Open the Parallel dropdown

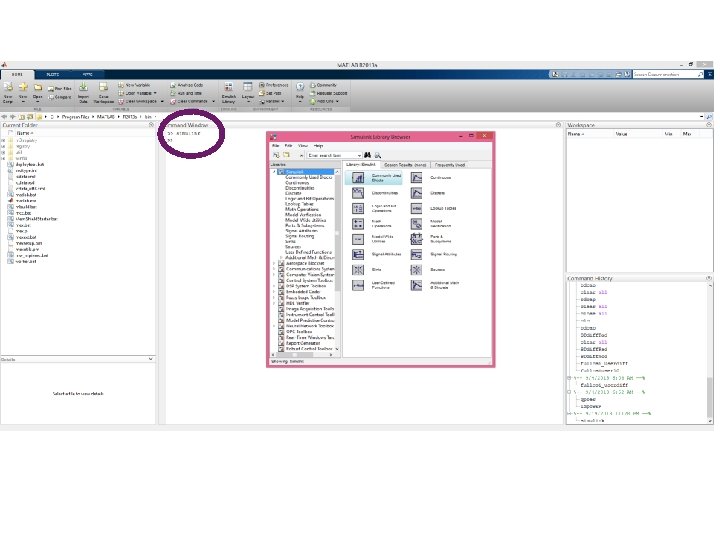point(272,101)
